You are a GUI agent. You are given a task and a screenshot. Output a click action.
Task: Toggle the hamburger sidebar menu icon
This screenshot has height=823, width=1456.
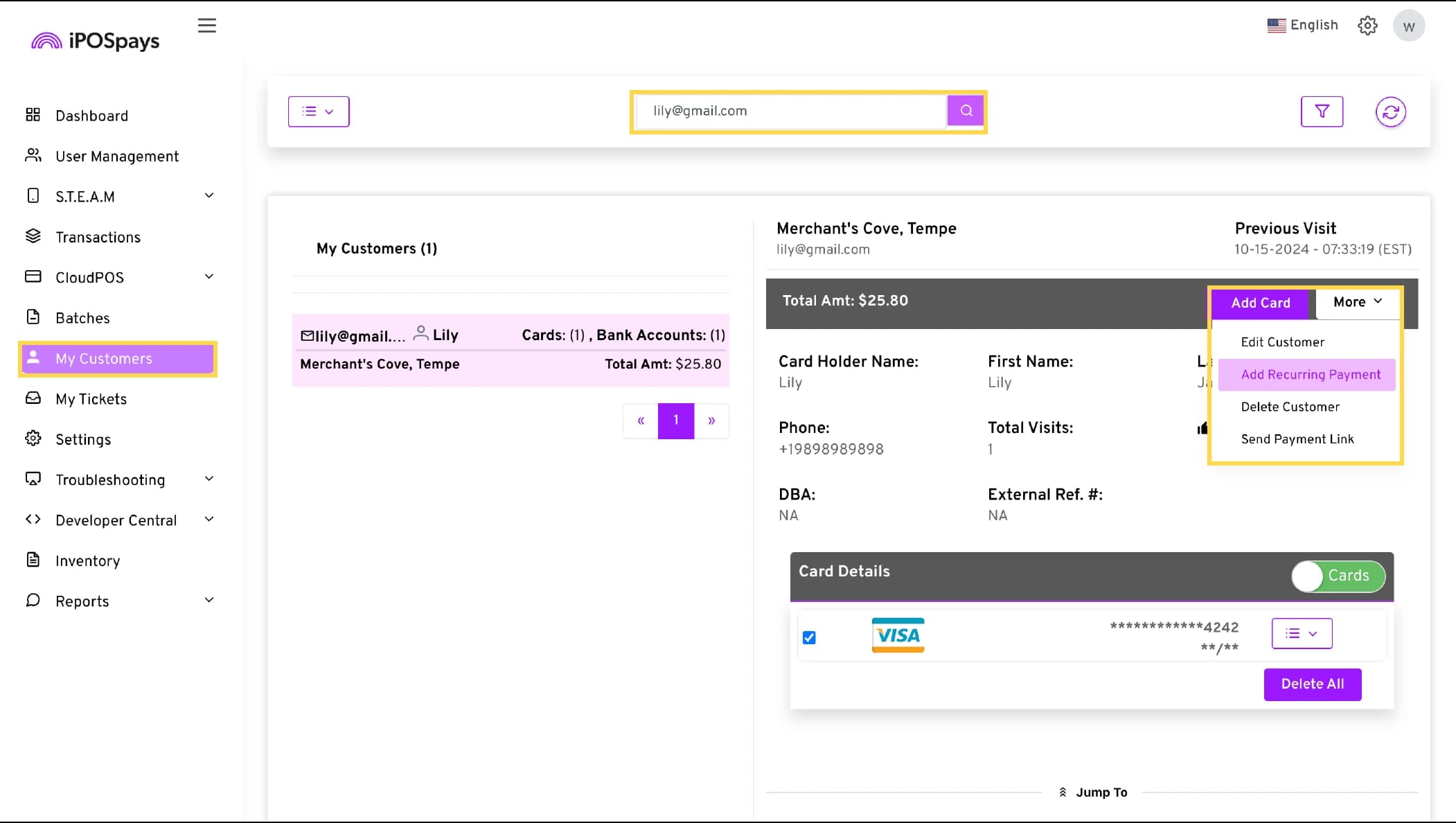pyautogui.click(x=206, y=26)
